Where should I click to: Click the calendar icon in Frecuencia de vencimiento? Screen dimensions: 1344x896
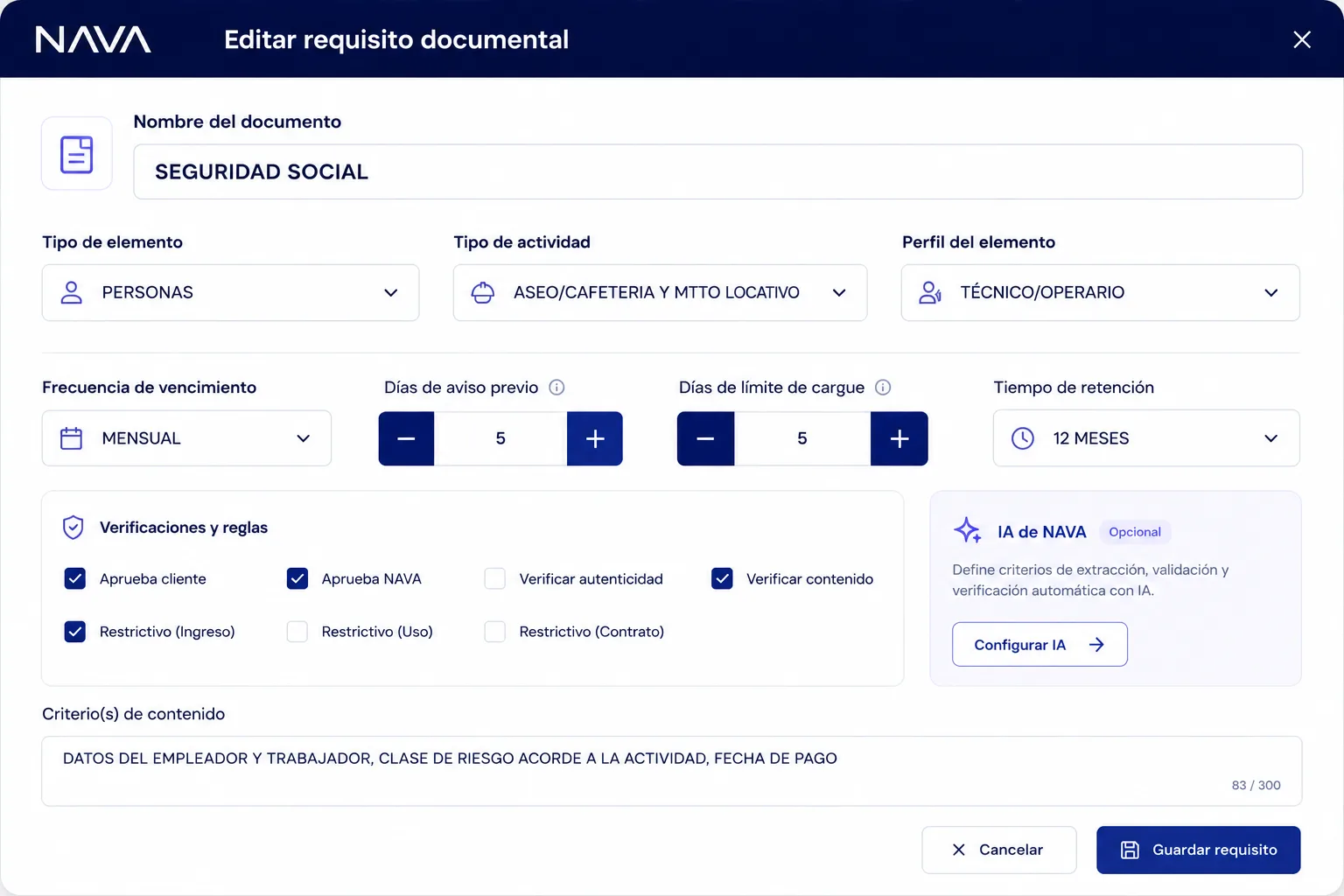pos(72,438)
